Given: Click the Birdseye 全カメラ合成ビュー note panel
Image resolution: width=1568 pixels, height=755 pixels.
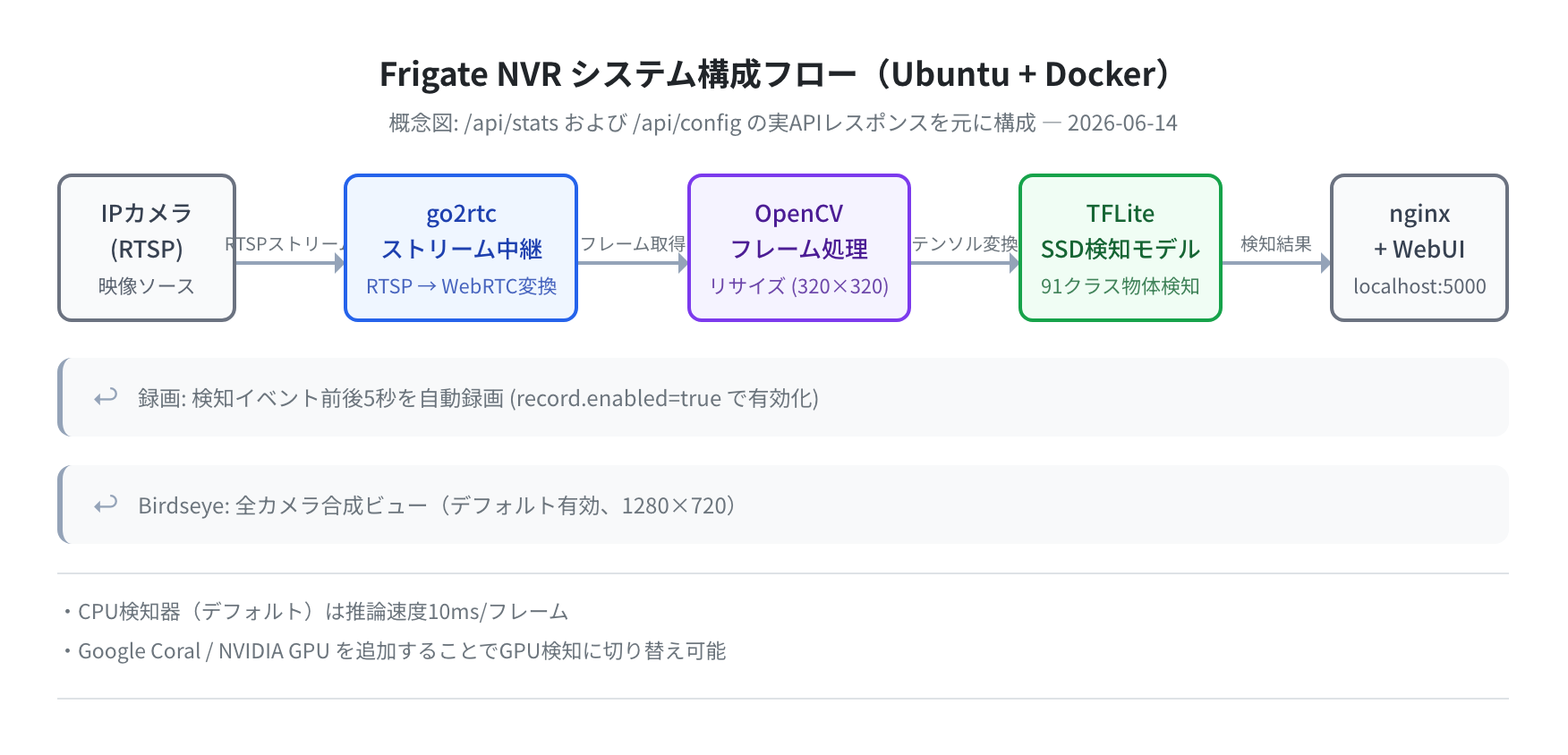Looking at the screenshot, I should pyautogui.click(x=783, y=505).
